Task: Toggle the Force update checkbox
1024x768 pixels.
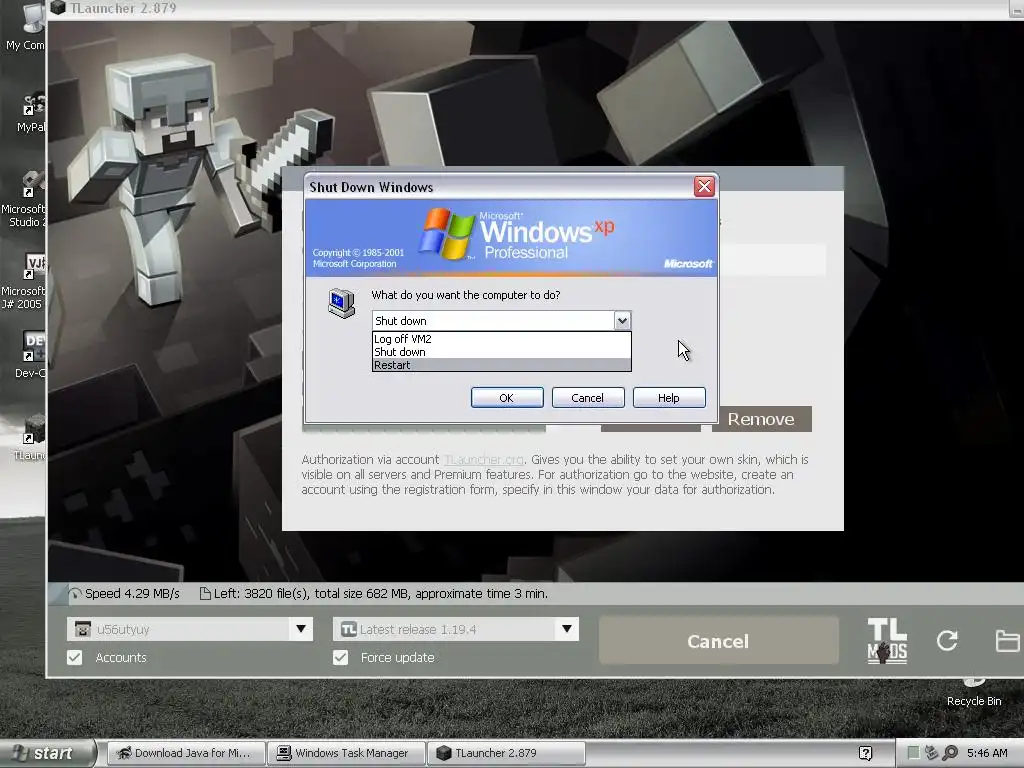Action: click(341, 658)
